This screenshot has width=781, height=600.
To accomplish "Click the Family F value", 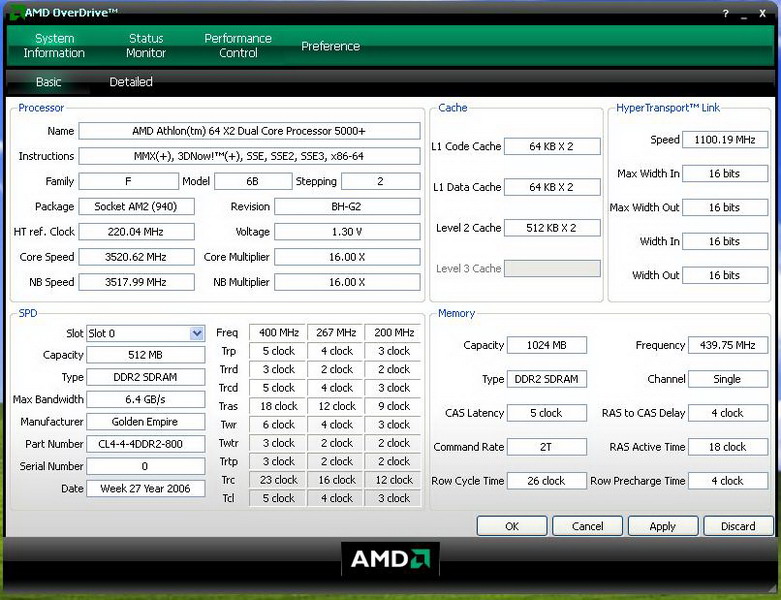I will click(128, 181).
